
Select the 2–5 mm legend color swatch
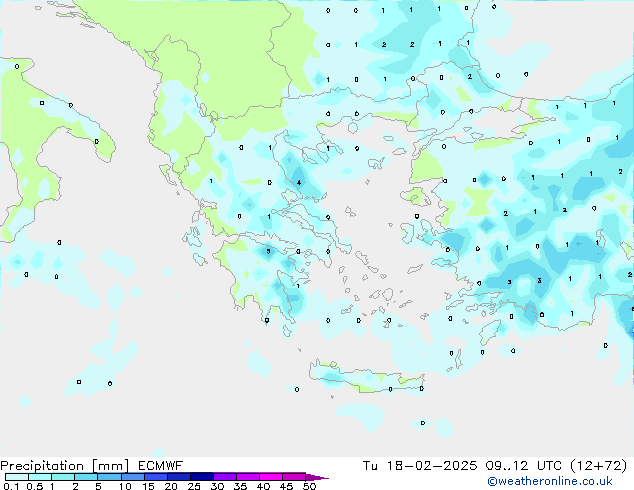coord(86,477)
